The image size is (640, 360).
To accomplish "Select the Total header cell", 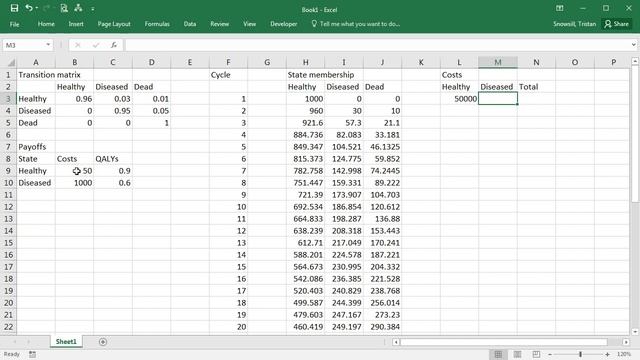I will [x=536, y=87].
